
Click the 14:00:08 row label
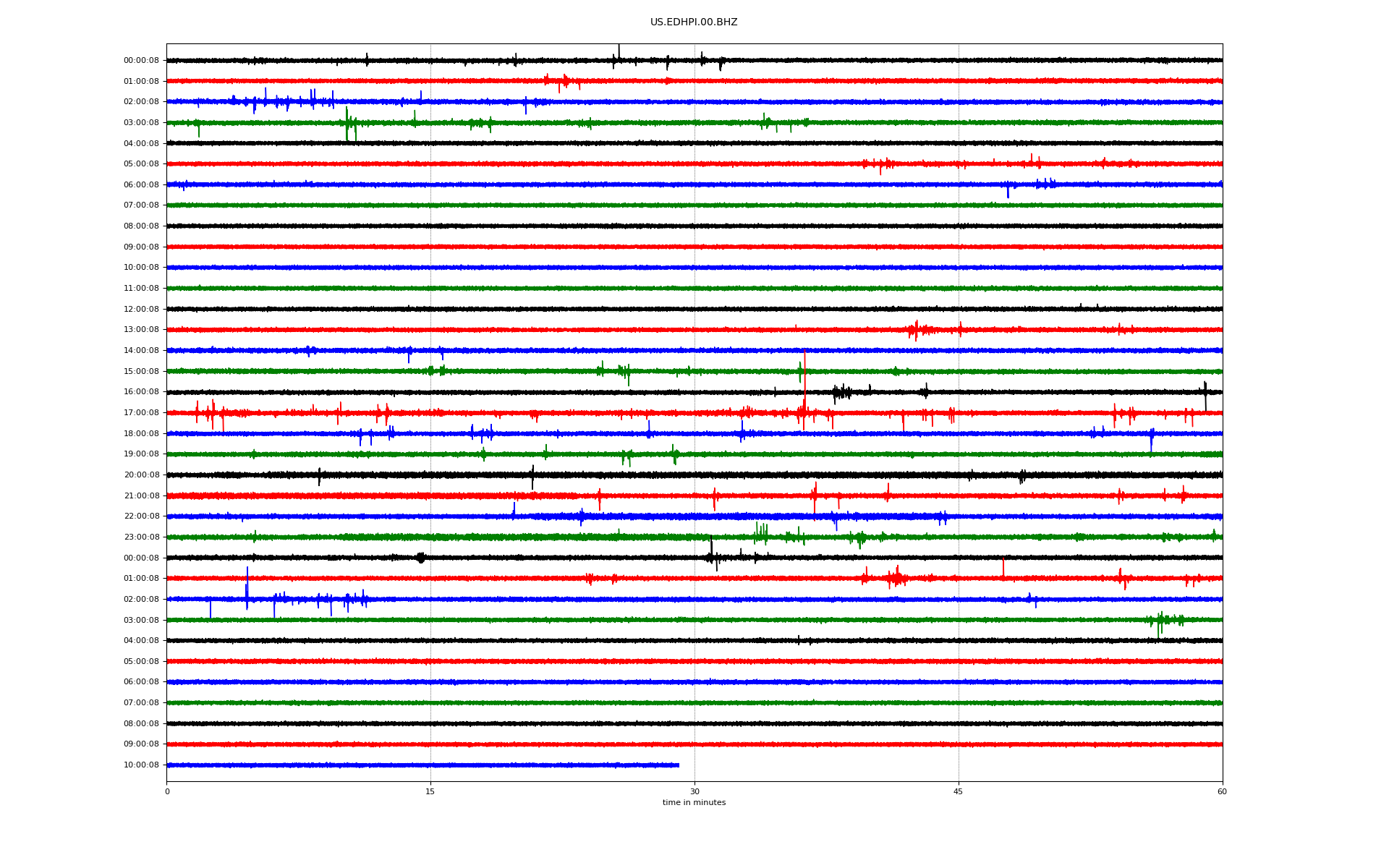141,351
